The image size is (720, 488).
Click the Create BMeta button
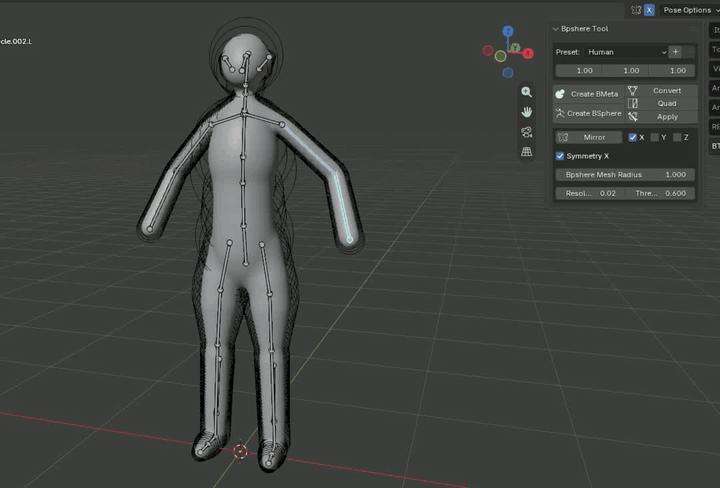pos(589,94)
